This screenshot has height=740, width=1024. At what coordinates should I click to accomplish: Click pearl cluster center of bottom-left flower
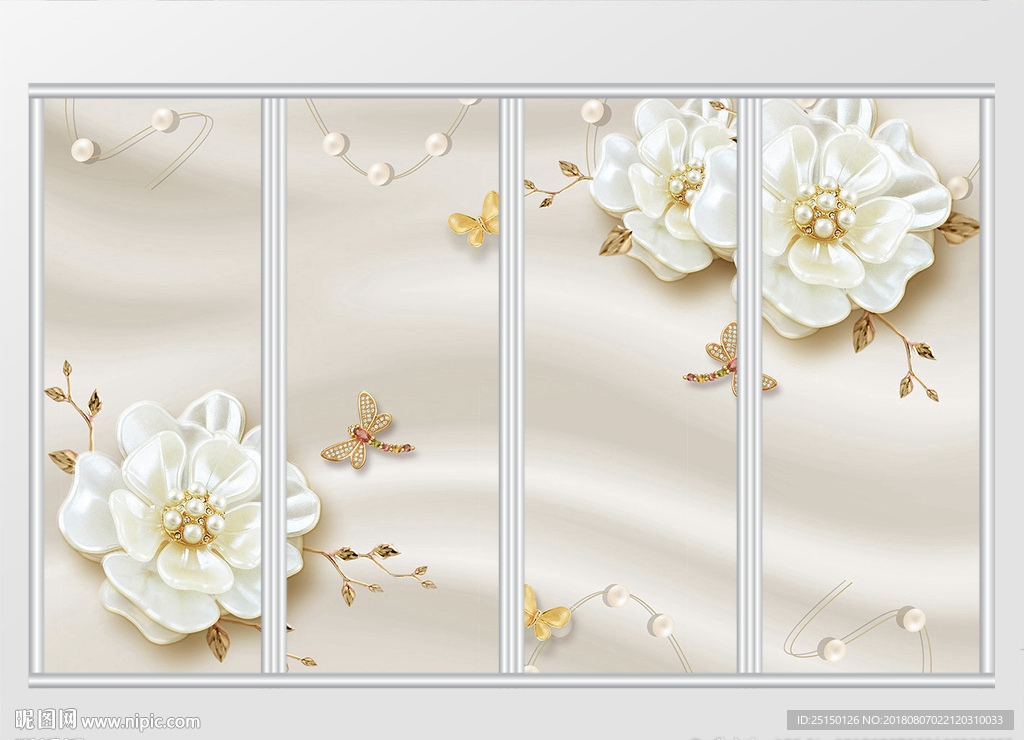coord(192,515)
